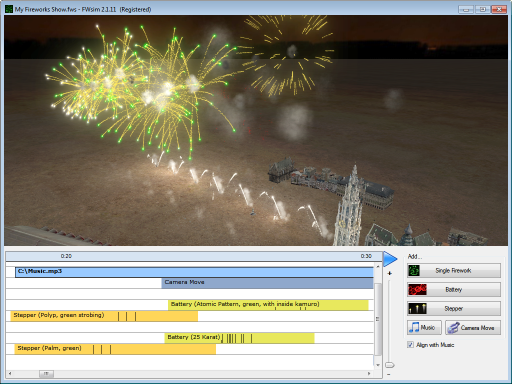Click the Camera Move button label
Screen dimensions: 512x384
coord(477,328)
